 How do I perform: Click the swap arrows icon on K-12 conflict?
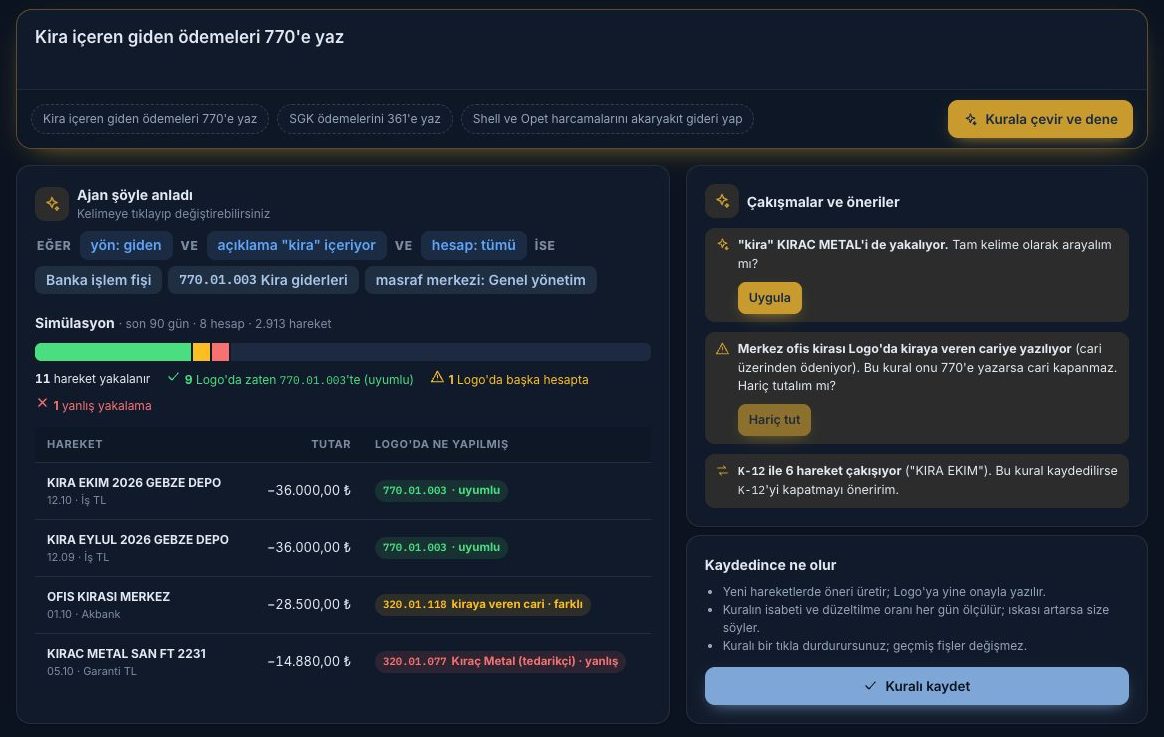[722, 471]
